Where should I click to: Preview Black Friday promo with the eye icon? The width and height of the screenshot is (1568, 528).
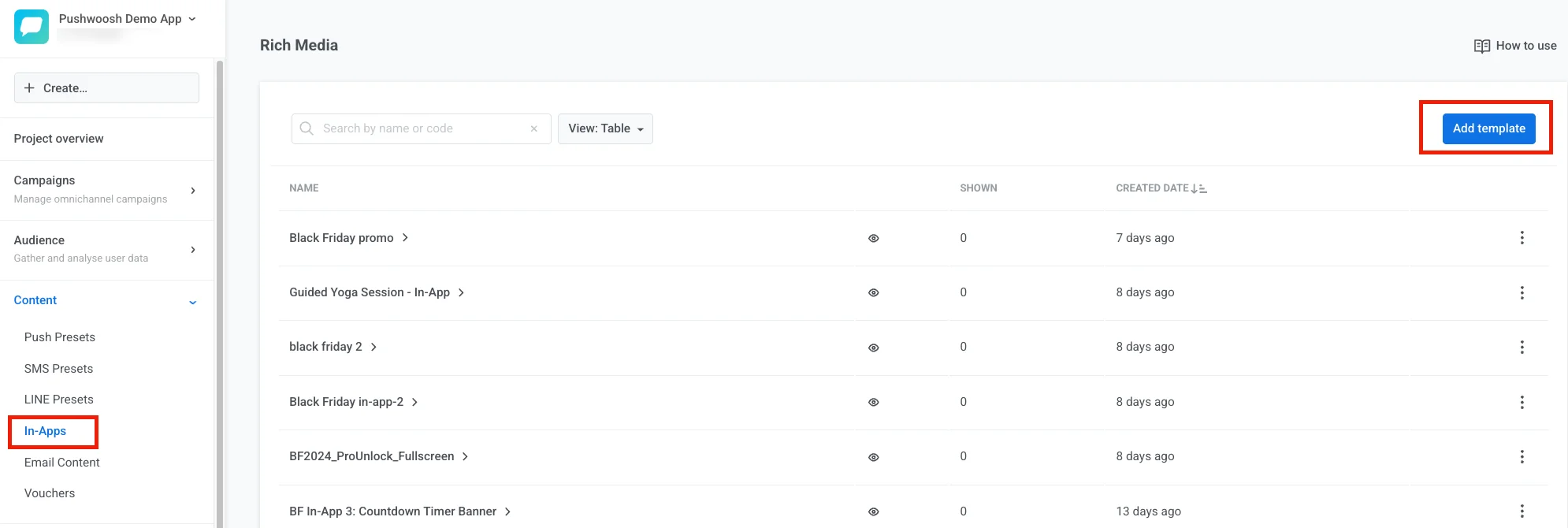click(873, 238)
